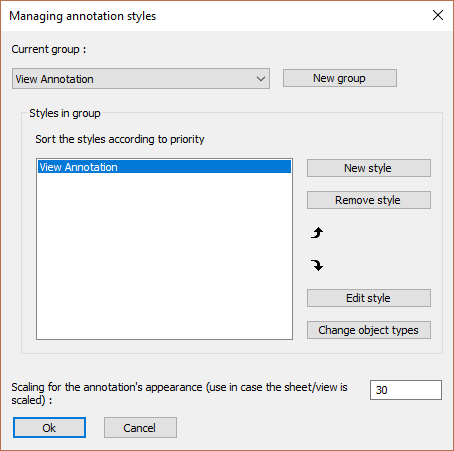Click the Scaling for the annotation's appearance label

pyautogui.click(x=179, y=393)
